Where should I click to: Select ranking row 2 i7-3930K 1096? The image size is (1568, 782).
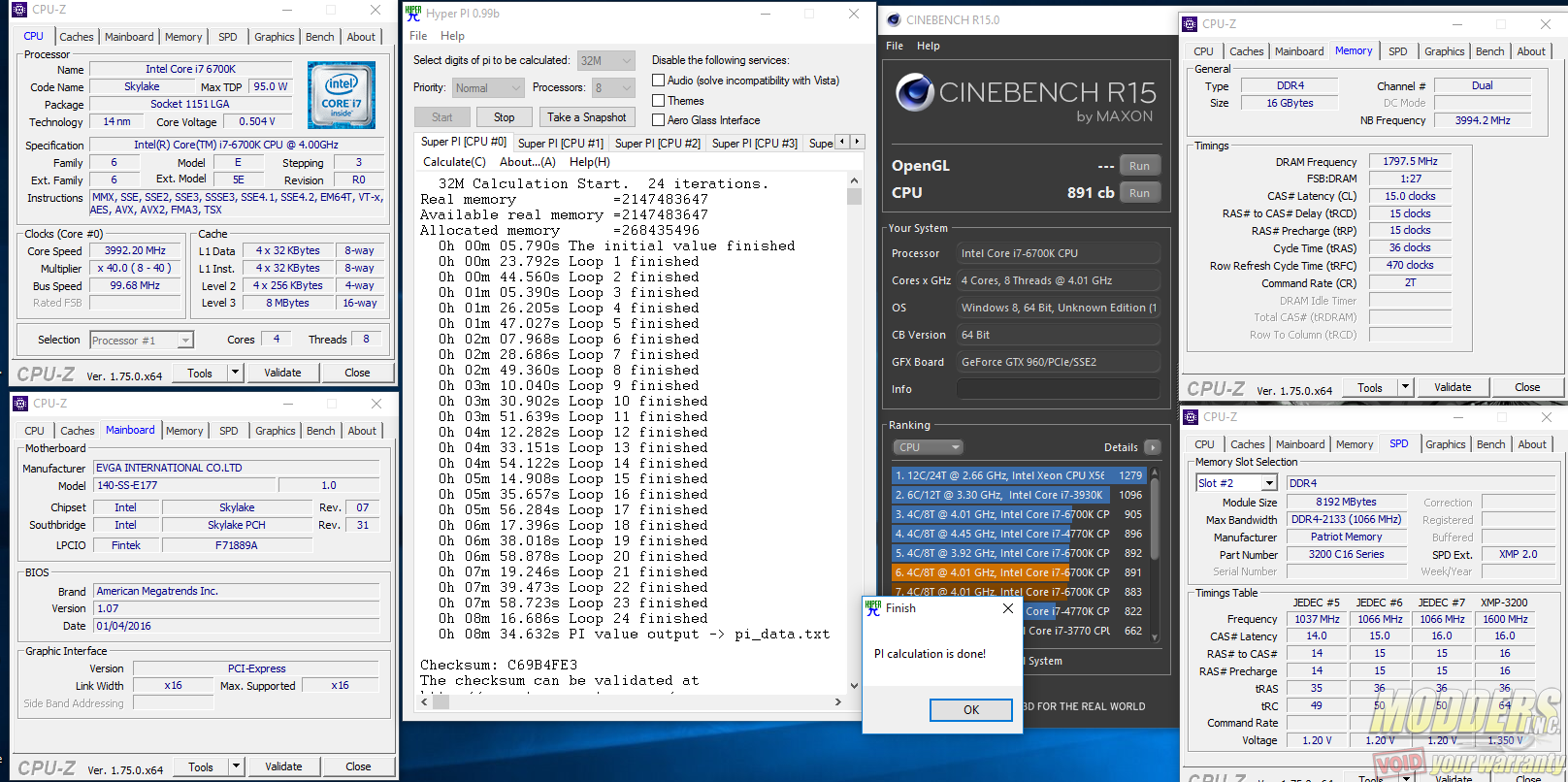pyautogui.click(x=1018, y=495)
